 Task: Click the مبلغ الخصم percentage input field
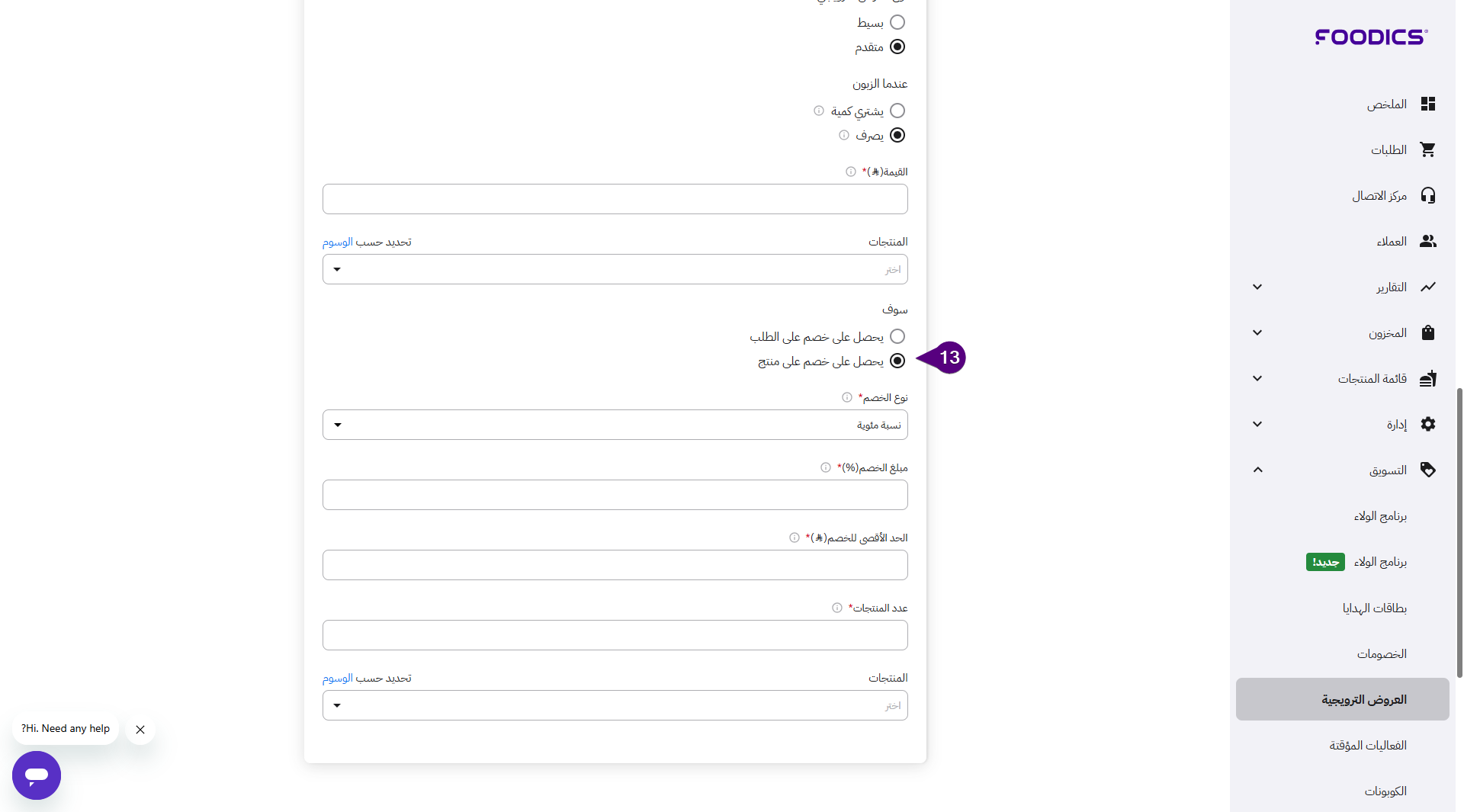[x=615, y=496]
